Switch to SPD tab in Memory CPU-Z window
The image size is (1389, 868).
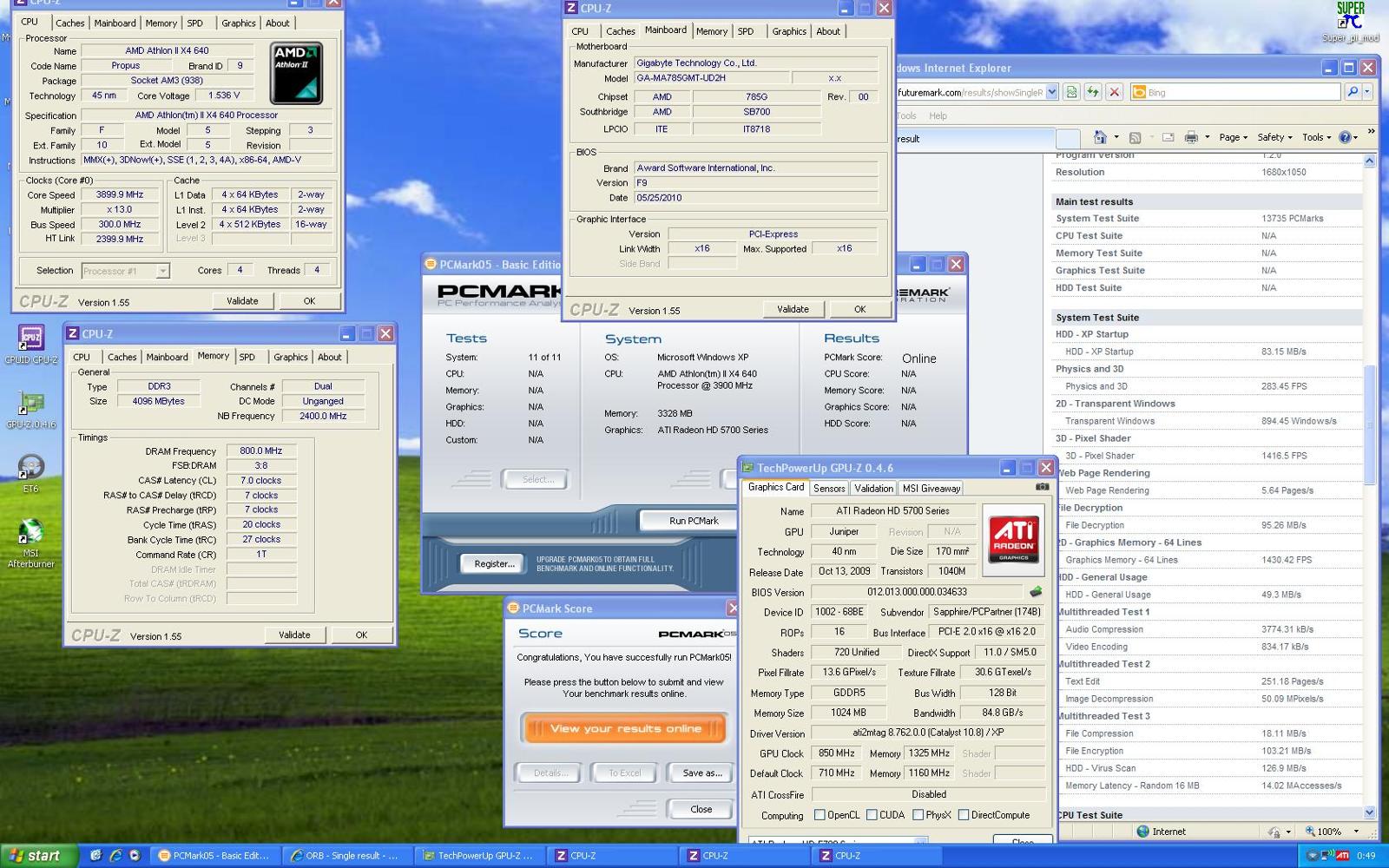247,357
